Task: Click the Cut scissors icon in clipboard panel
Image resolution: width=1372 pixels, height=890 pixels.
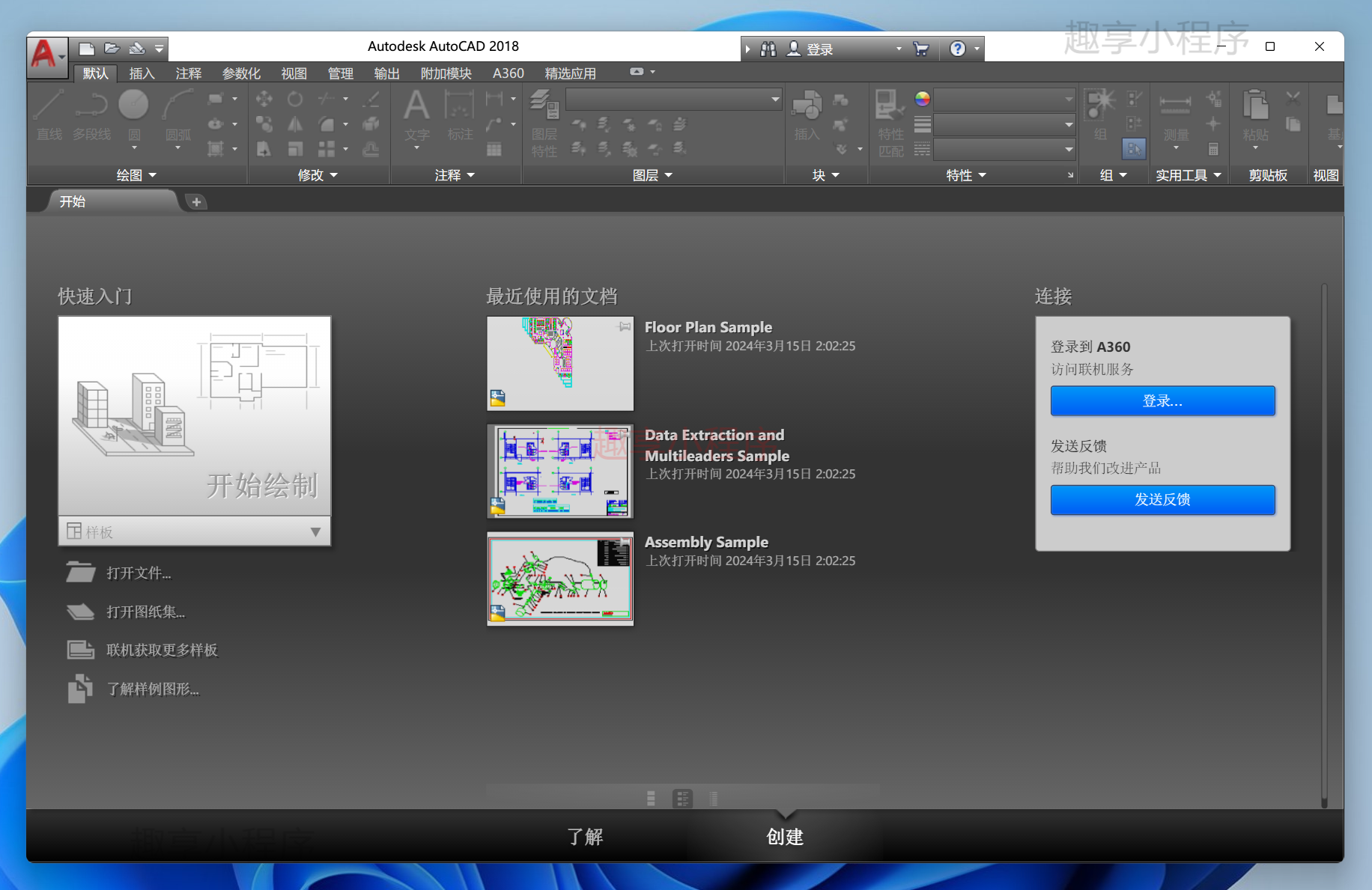Action: click(x=1293, y=98)
